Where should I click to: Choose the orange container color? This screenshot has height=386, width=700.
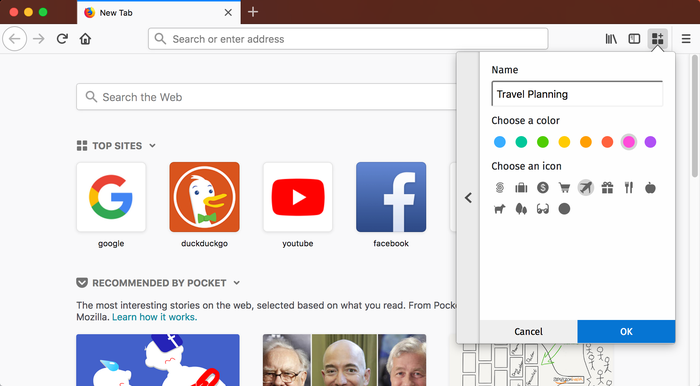[586, 142]
